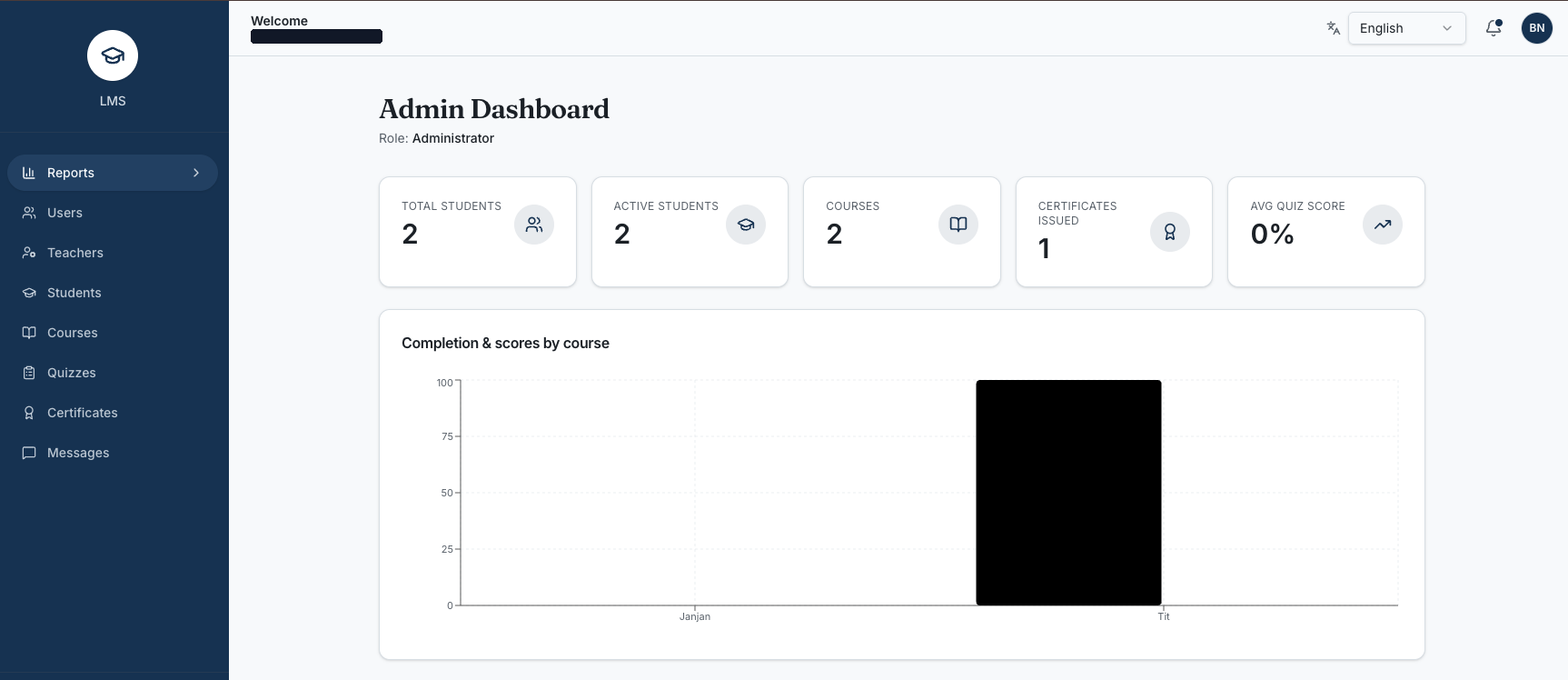Click the Completion & scores by course title
The height and width of the screenshot is (680, 1568).
505,344
